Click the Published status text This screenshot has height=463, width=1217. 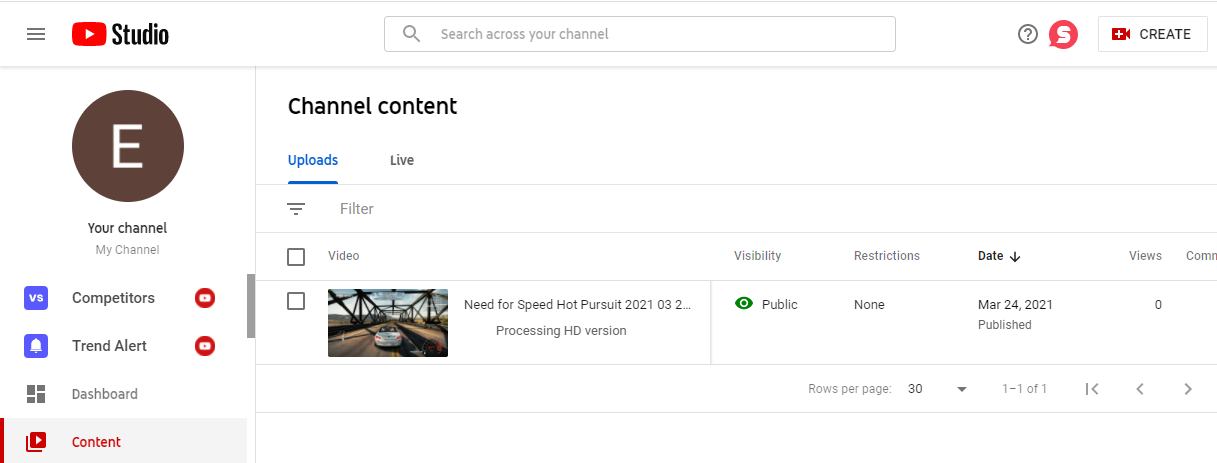[x=1004, y=325]
